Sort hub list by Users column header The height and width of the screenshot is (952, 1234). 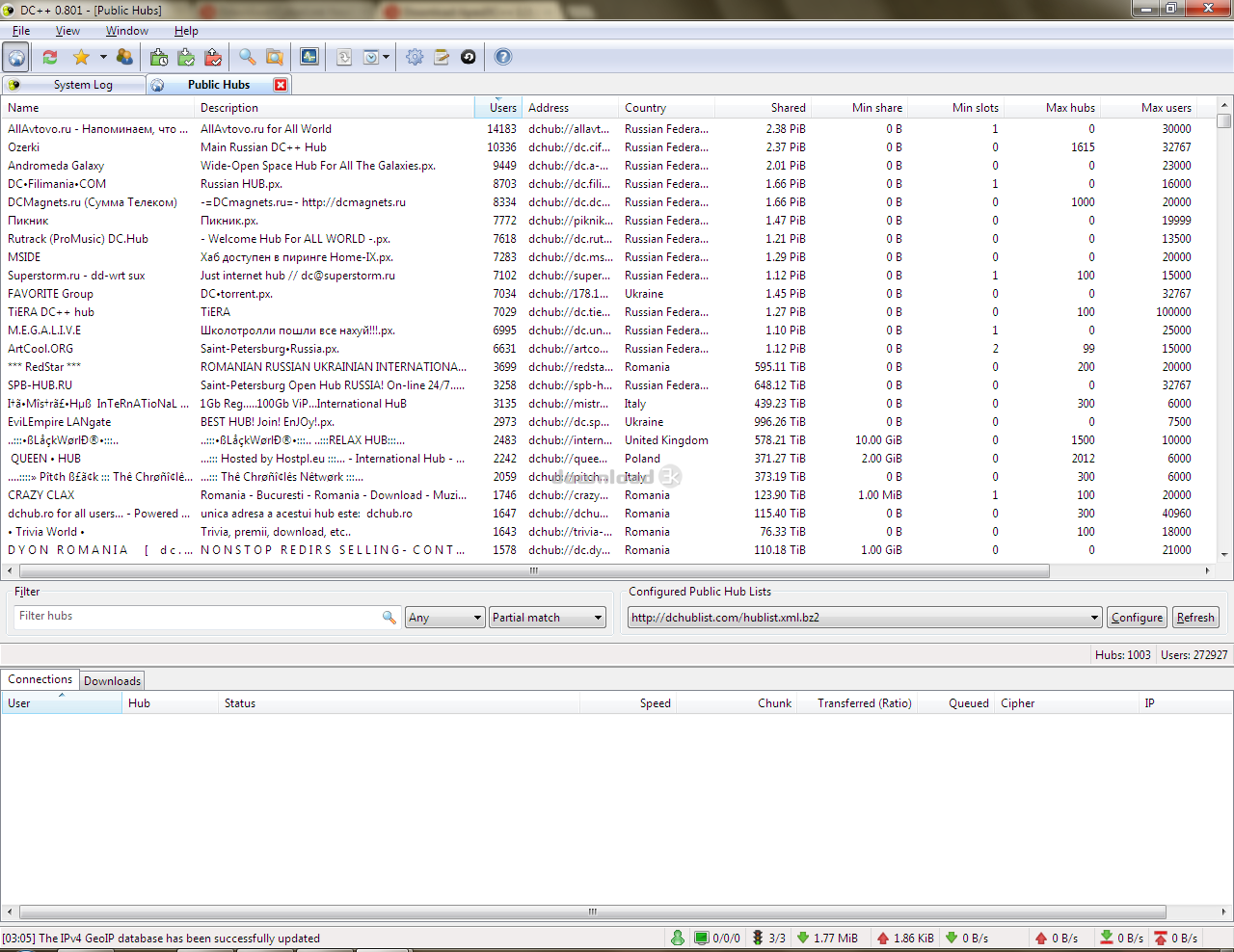497,108
